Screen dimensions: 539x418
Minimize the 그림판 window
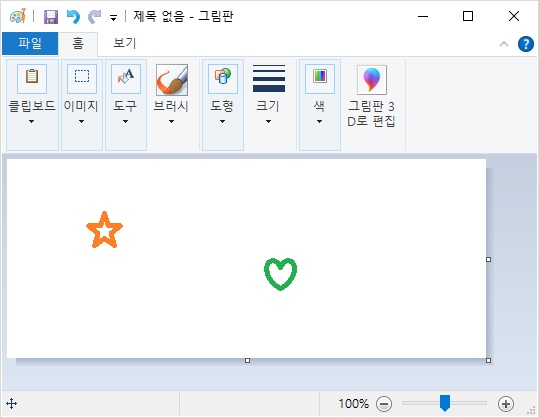423,16
